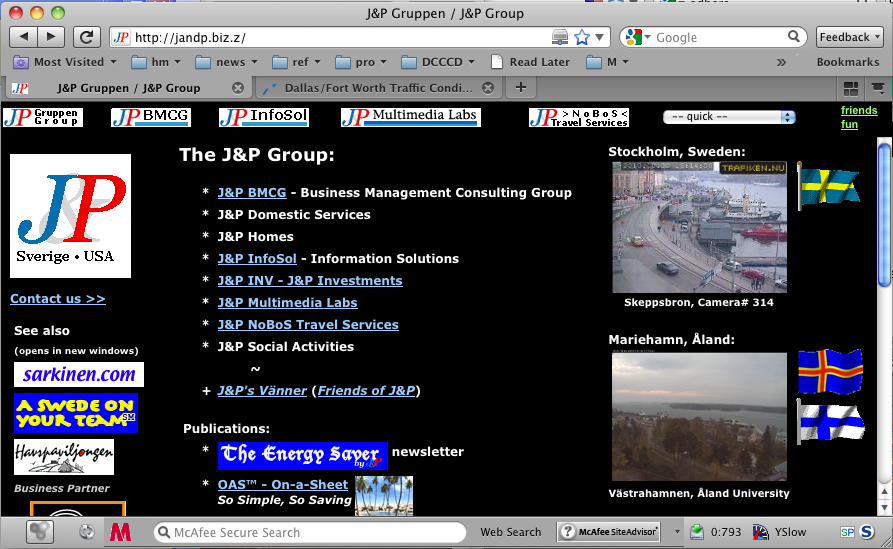Click the browser Back arrow button
Image resolution: width=893 pixels, height=549 pixels.
pos(23,37)
